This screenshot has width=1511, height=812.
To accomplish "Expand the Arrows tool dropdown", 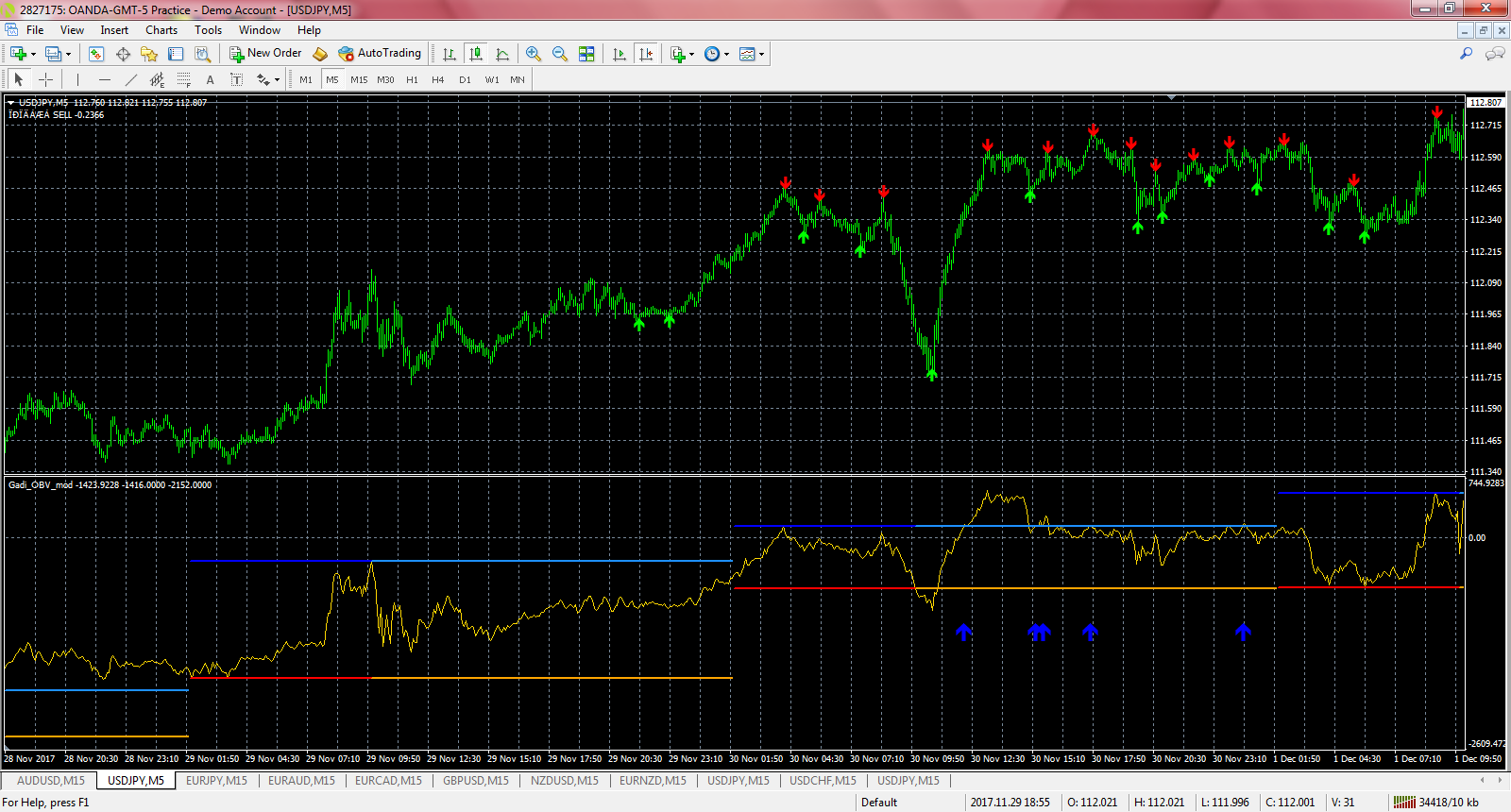I will [x=277, y=79].
